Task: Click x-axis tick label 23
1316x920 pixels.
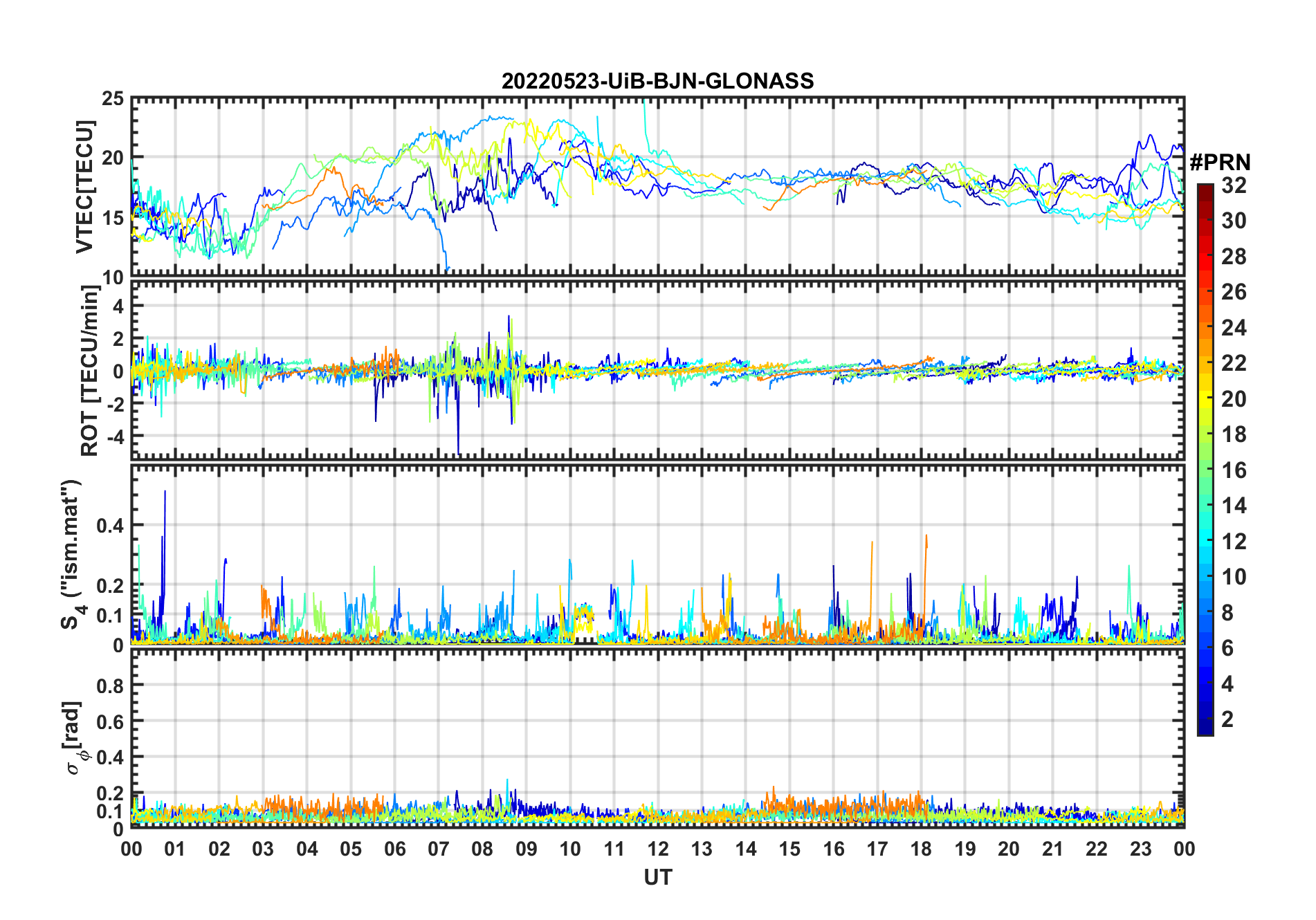Action: 1140,849
